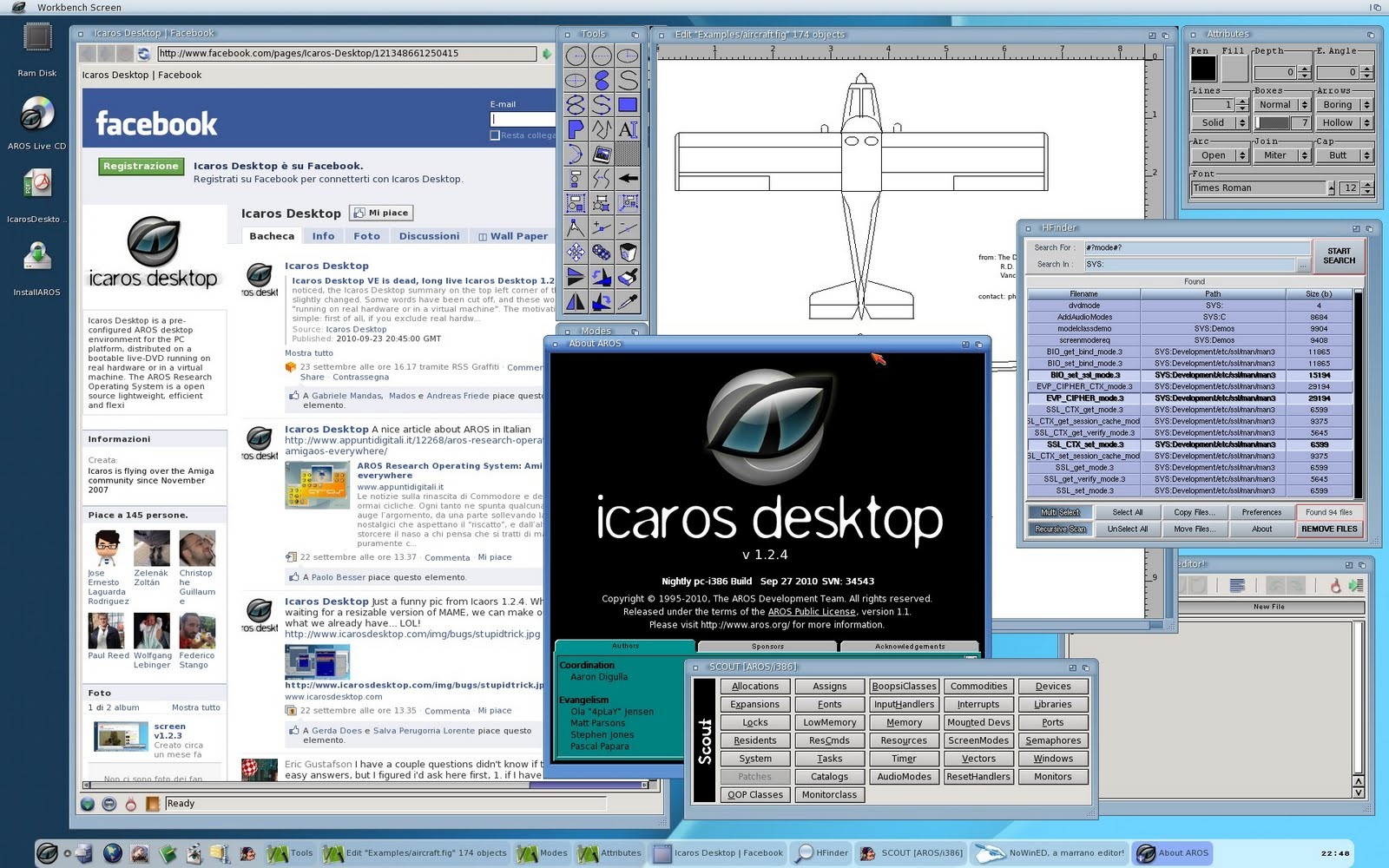Click the flip horizontal triangles tool

pyautogui.click(x=576, y=302)
